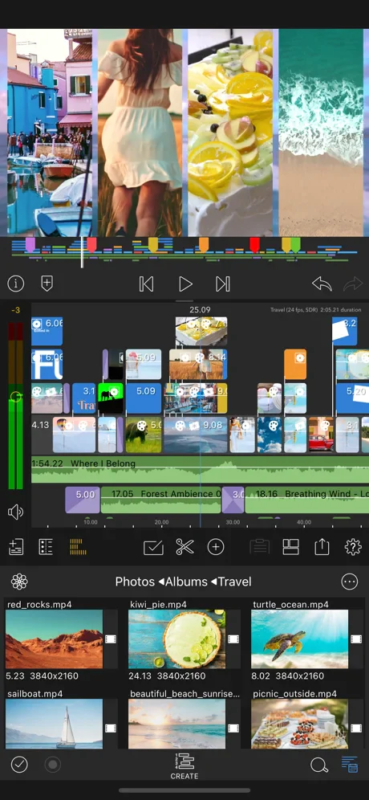Open the settings gear icon
This screenshot has height=800, width=369.
coord(353,547)
